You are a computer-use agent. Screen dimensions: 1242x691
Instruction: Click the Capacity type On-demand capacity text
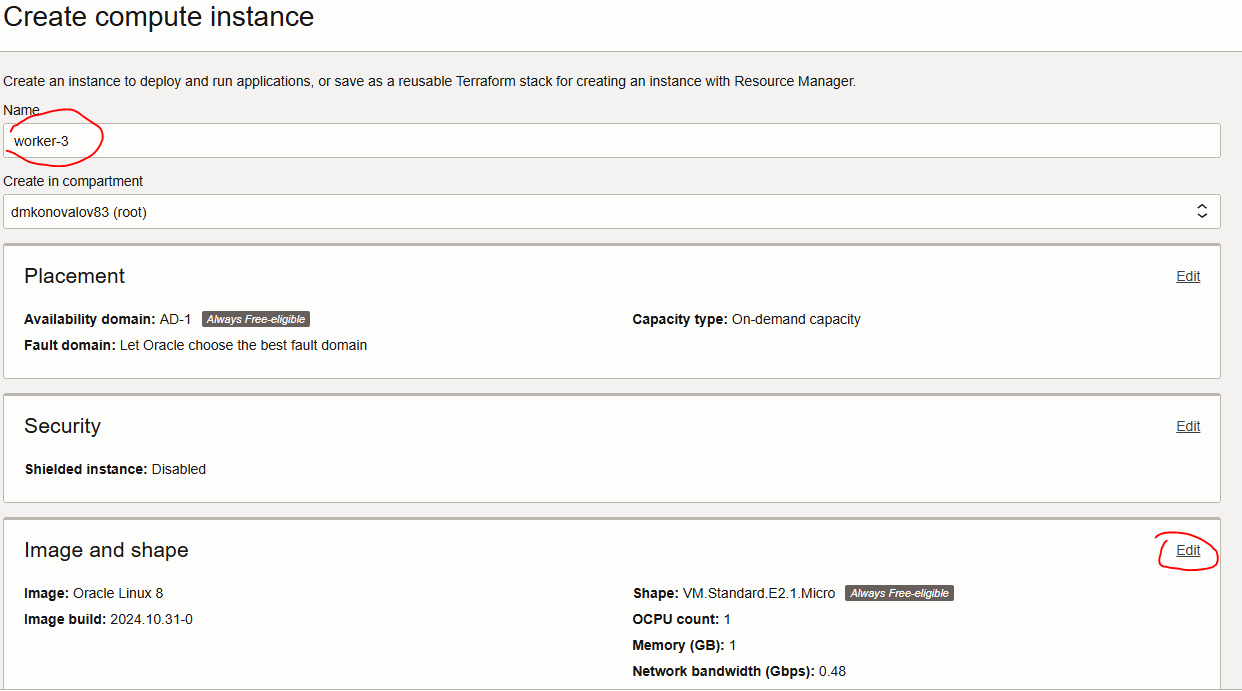(x=795, y=320)
